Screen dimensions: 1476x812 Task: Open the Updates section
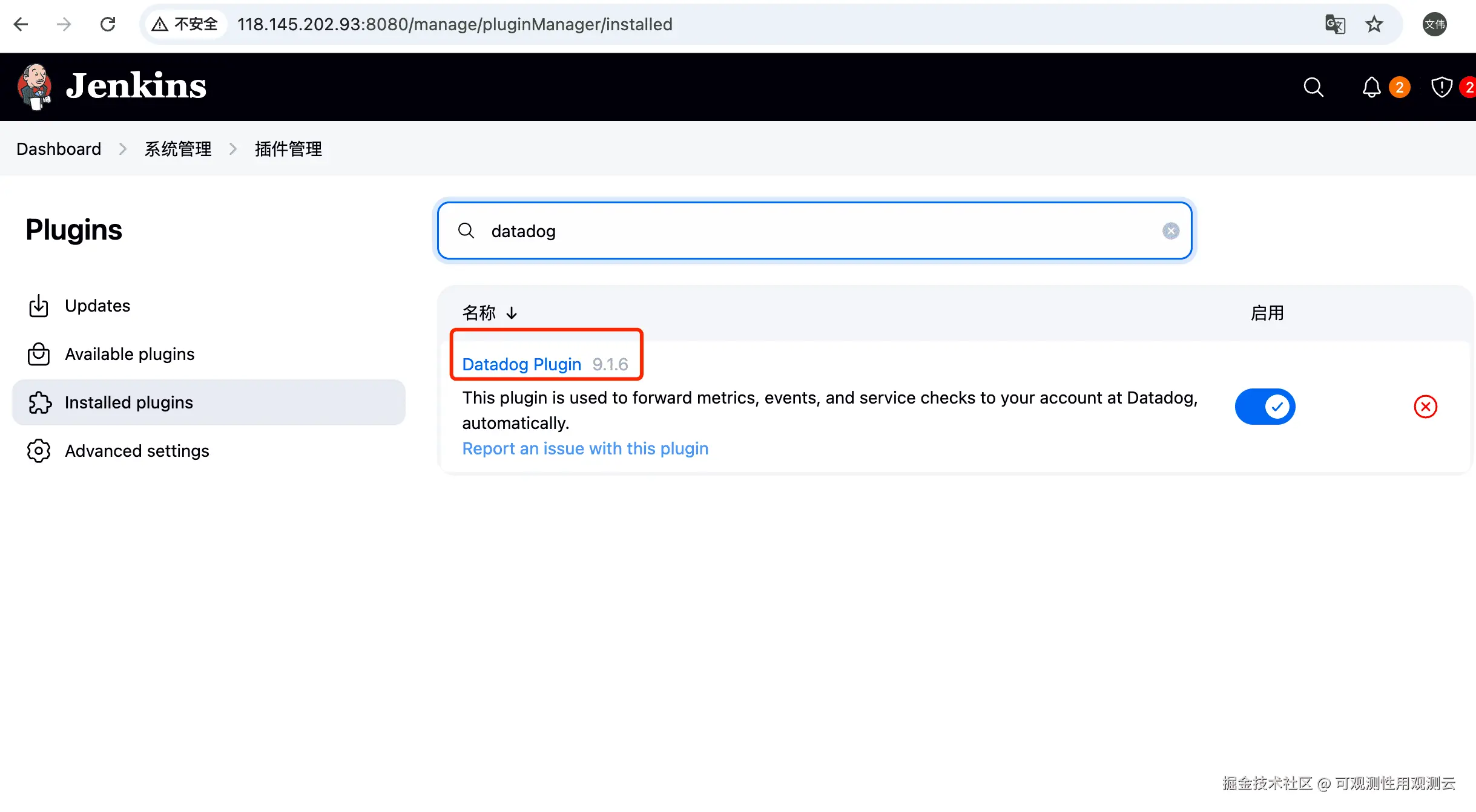208,306
